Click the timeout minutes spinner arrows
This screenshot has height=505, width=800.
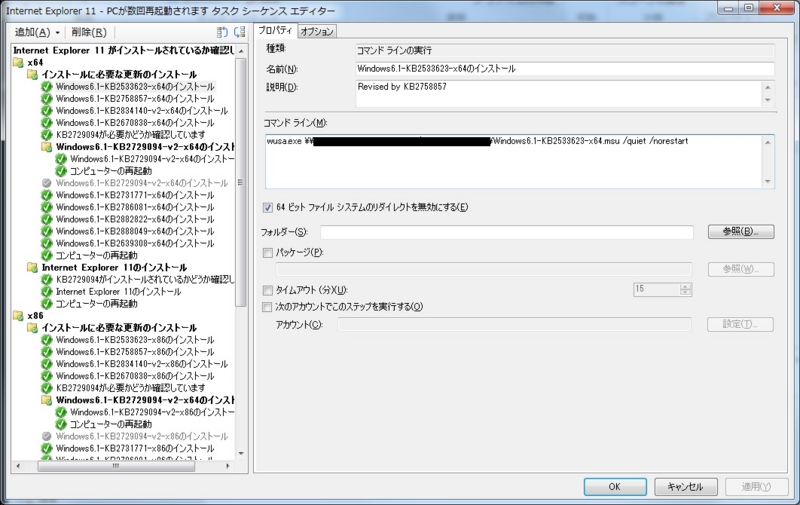(x=686, y=290)
